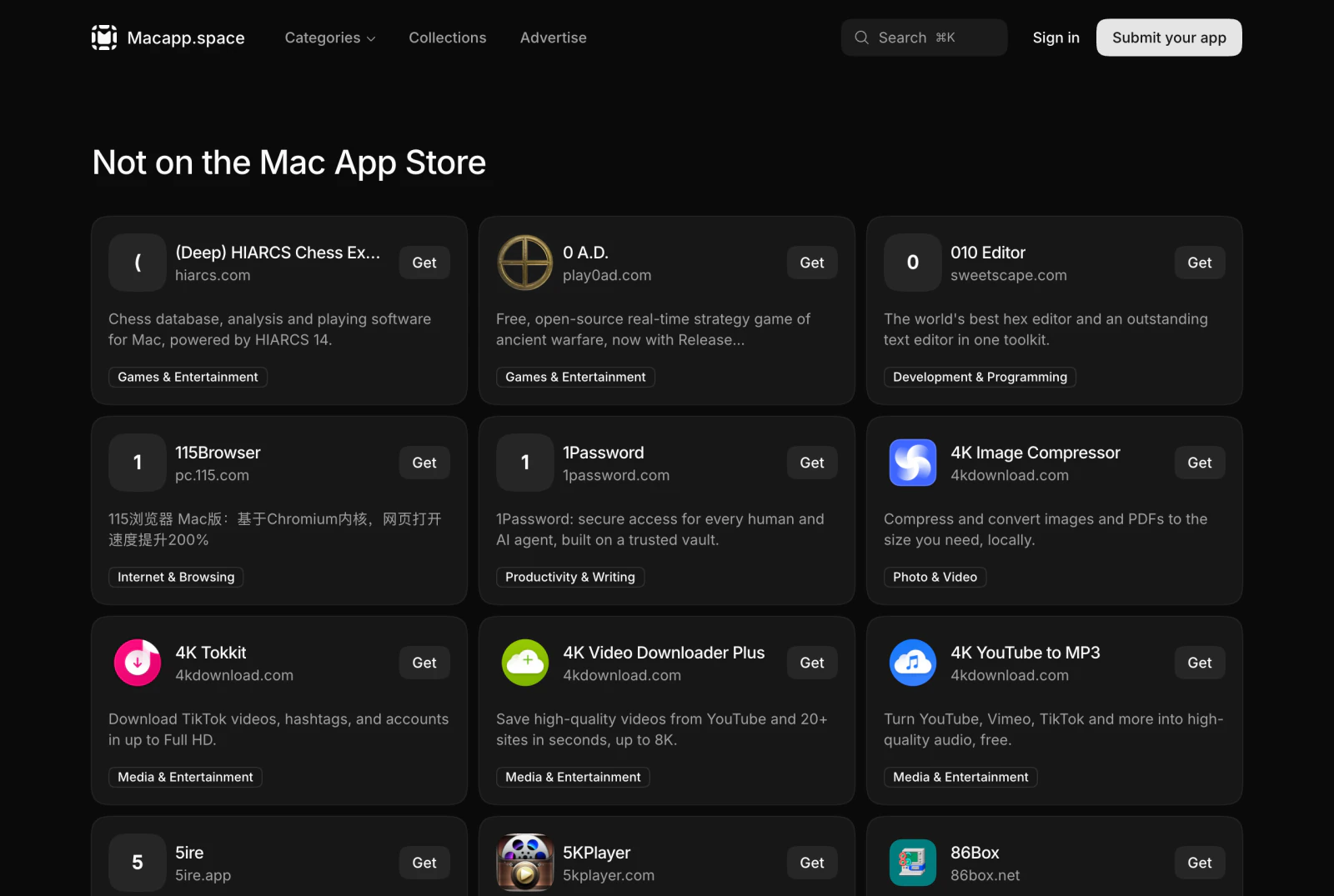Viewport: 1334px width, 896px height.
Task: Click the hiarcs.com domain text
Action: (213, 275)
